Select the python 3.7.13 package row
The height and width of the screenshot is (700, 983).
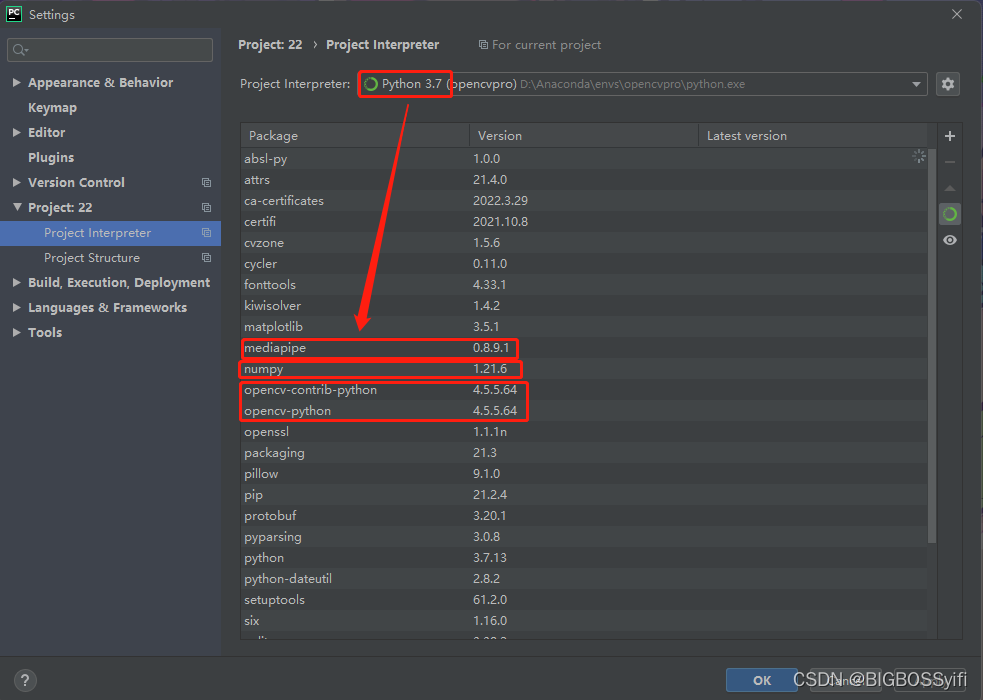point(584,558)
